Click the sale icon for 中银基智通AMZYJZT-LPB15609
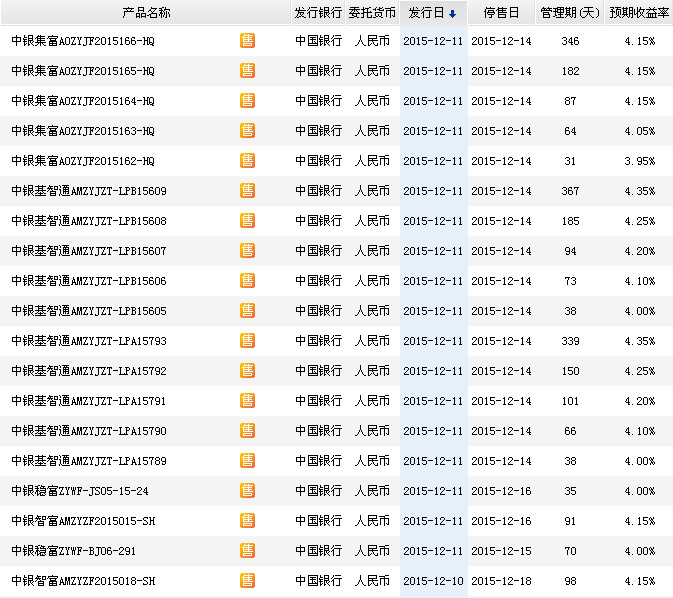This screenshot has height=598, width=673. [x=247, y=191]
